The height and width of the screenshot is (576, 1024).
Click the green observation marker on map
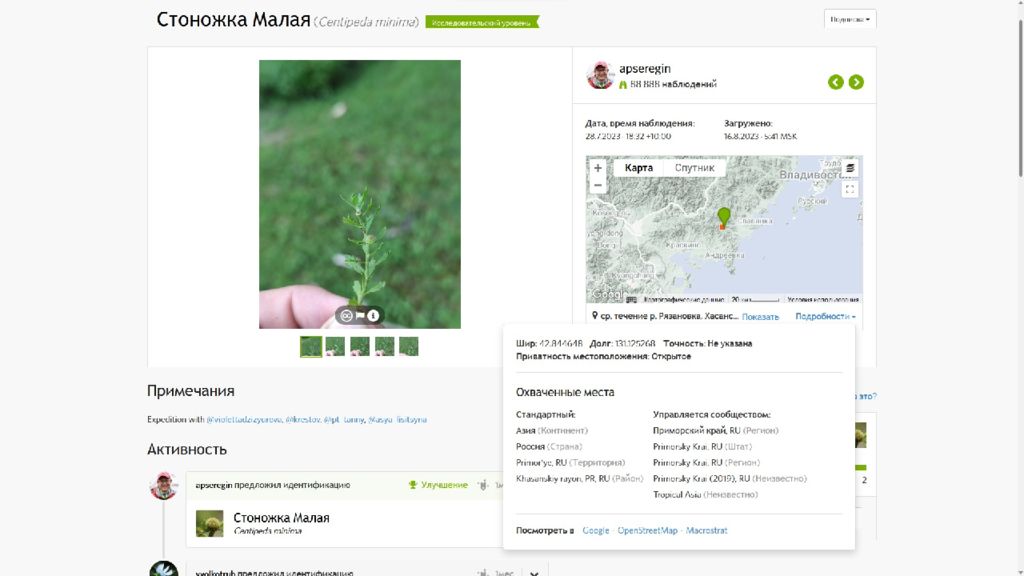click(724, 216)
